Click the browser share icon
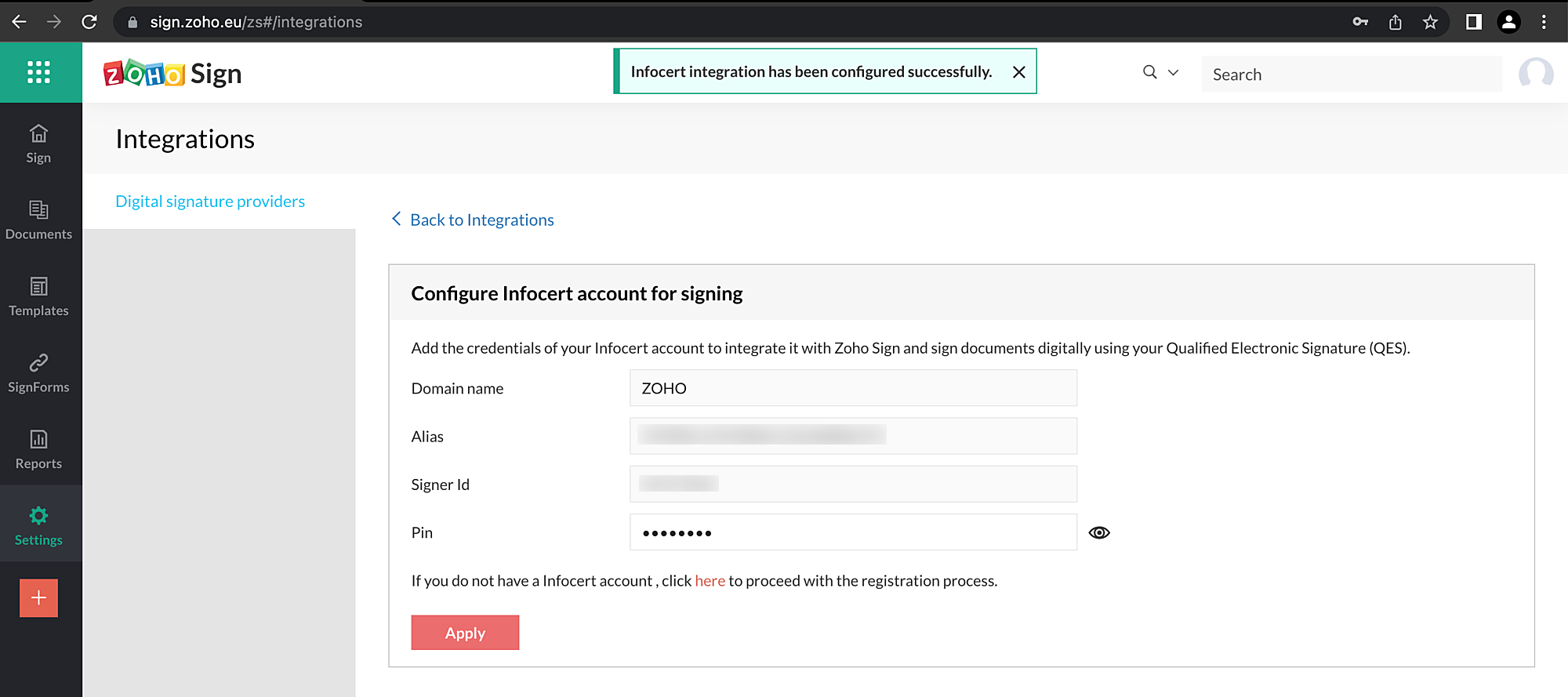Screen dimensions: 1568x697 click(1396, 22)
